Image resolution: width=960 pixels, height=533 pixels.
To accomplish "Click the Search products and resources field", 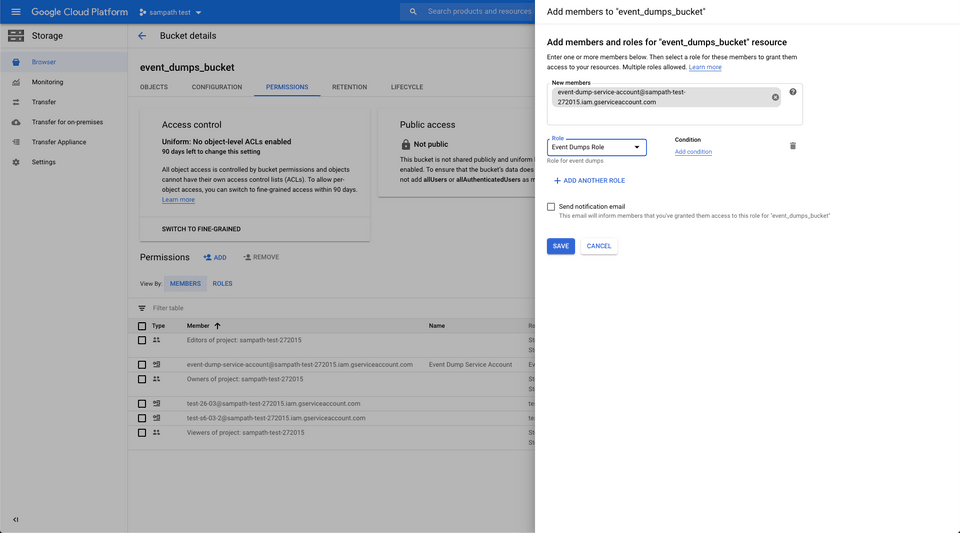I will tap(480, 12).
